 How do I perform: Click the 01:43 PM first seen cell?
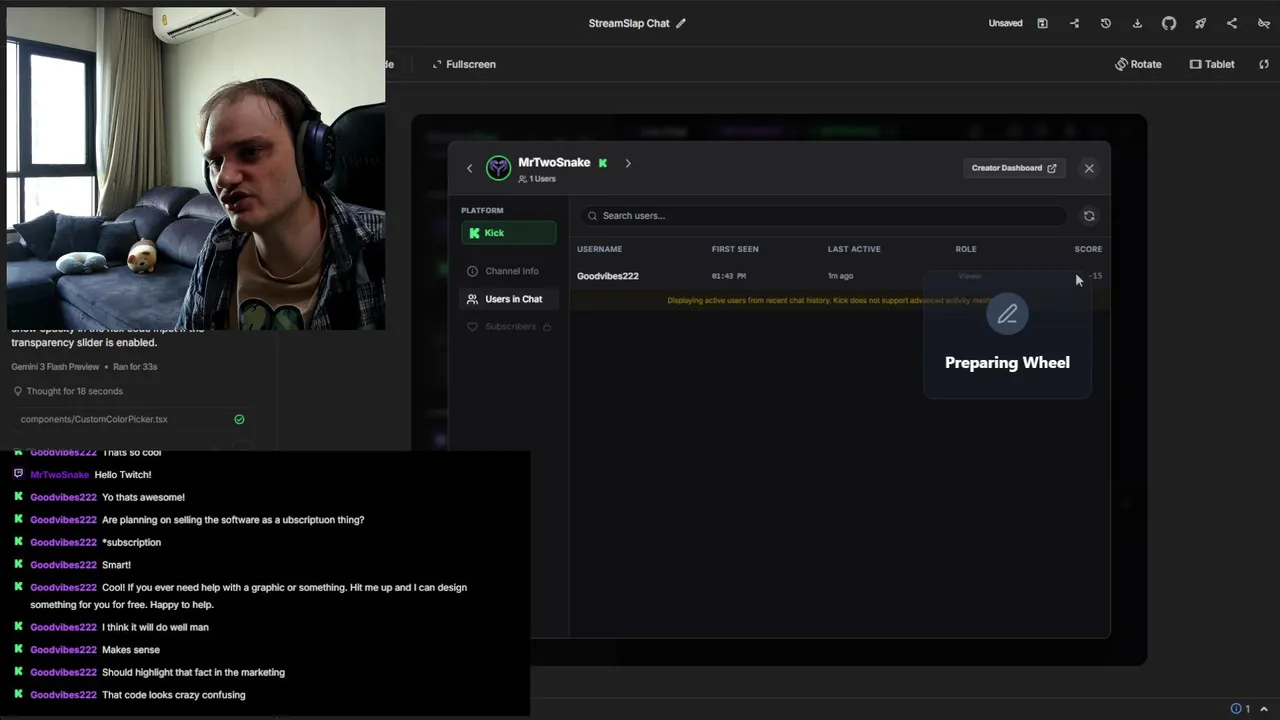[728, 276]
